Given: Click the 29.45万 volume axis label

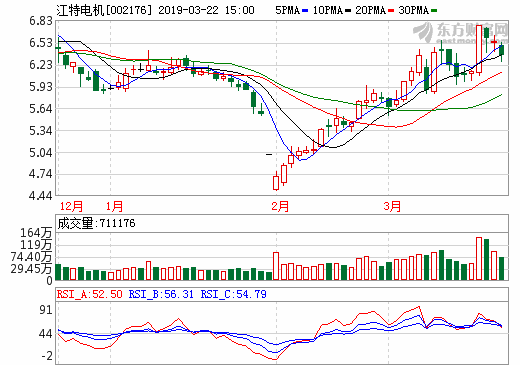Looking at the screenshot, I should pyautogui.click(x=31, y=268).
